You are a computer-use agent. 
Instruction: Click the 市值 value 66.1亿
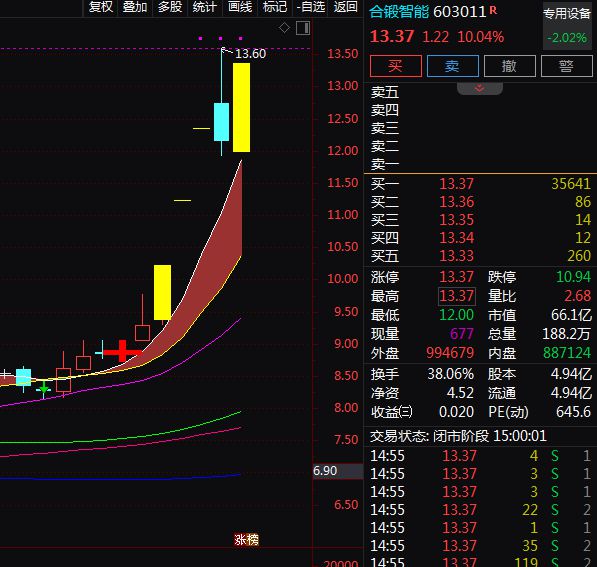571,315
